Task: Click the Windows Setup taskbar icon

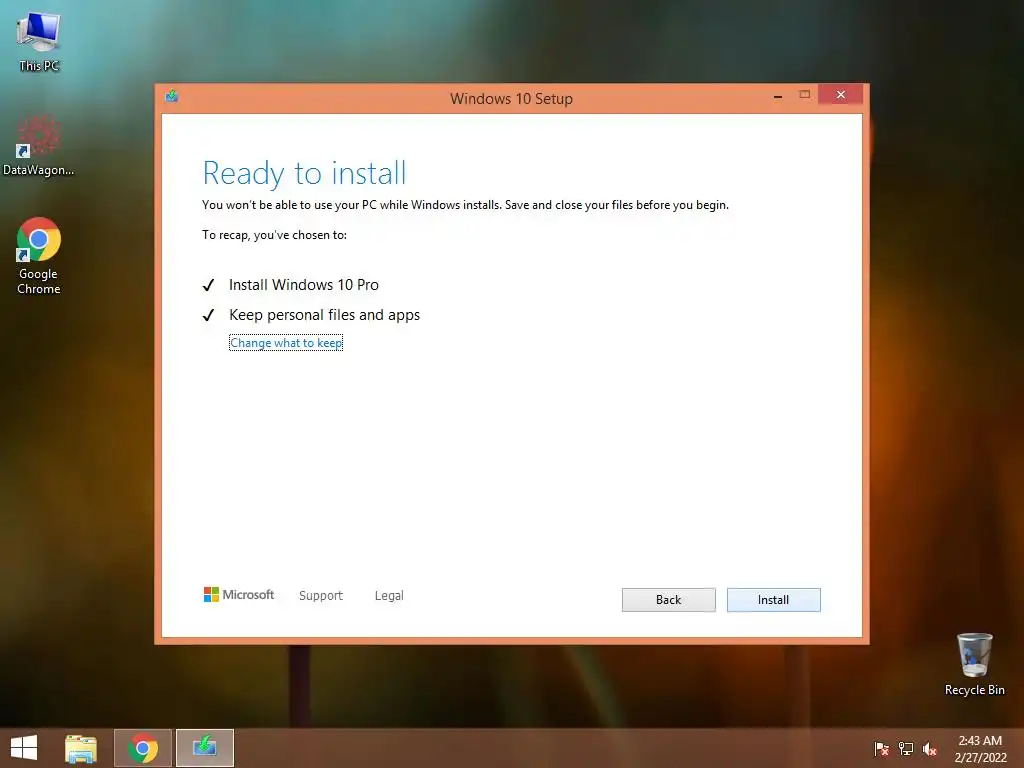Action: pos(204,748)
